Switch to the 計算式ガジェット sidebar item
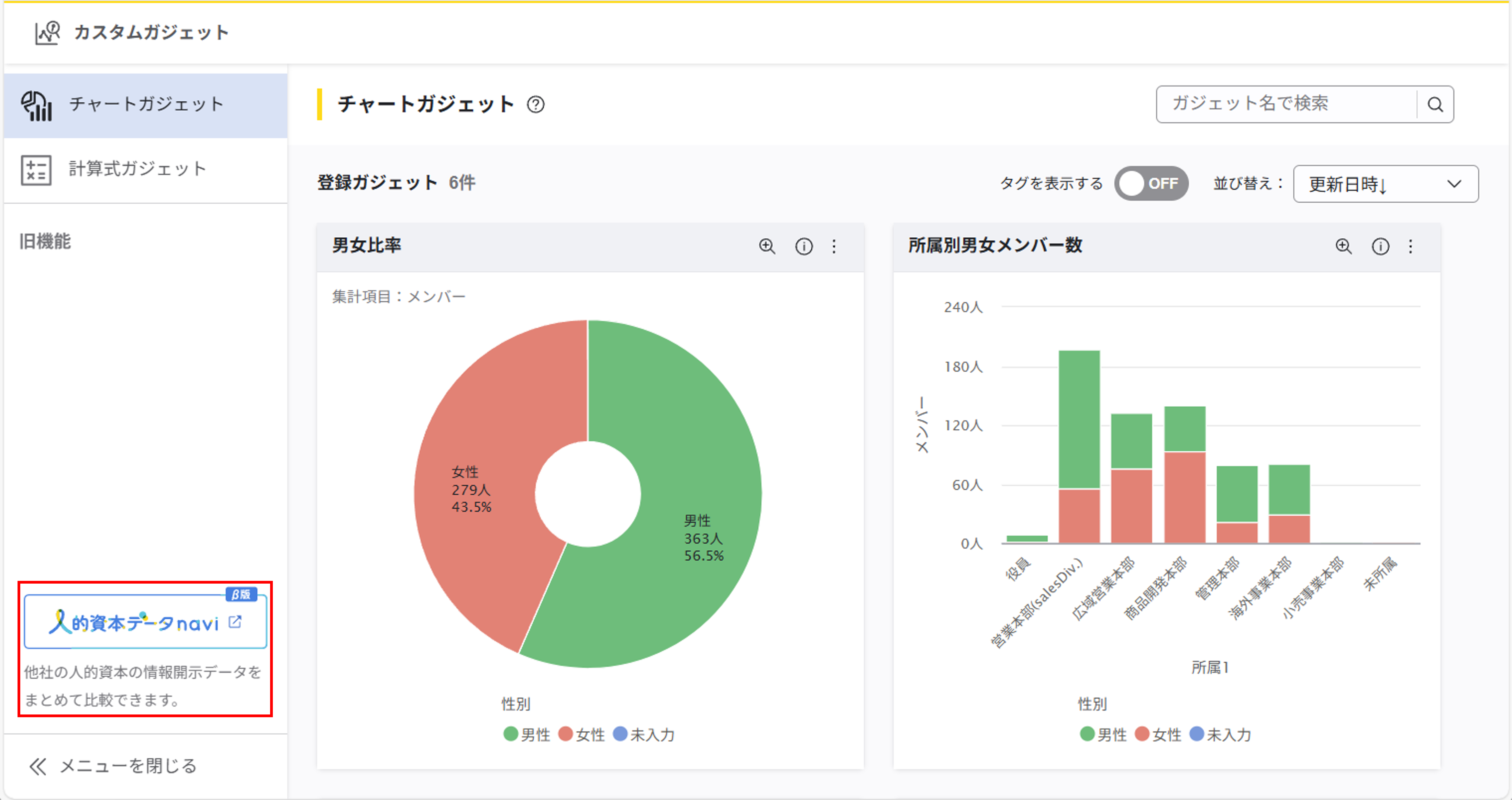The image size is (1512, 800). 137,169
